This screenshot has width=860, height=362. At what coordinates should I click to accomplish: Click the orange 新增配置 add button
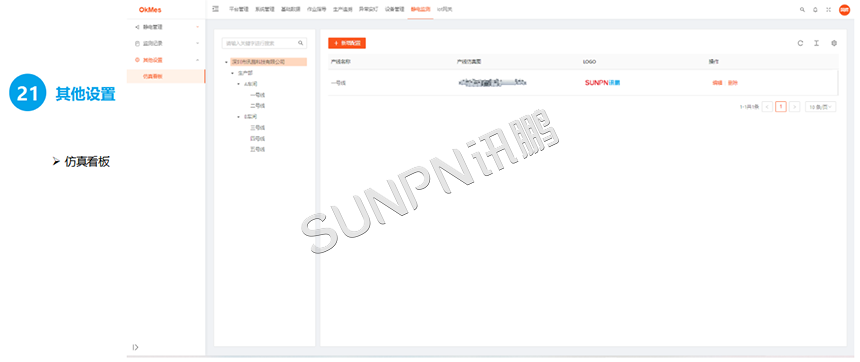click(347, 43)
